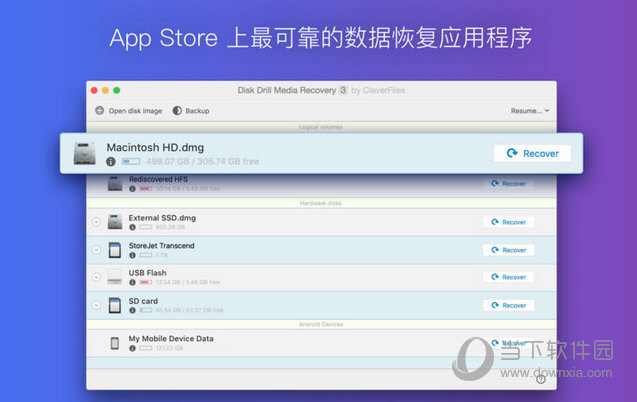Screen dimensions: 637x402
Task: Click Recover for My Mobile Device Data
Action: coord(509,343)
